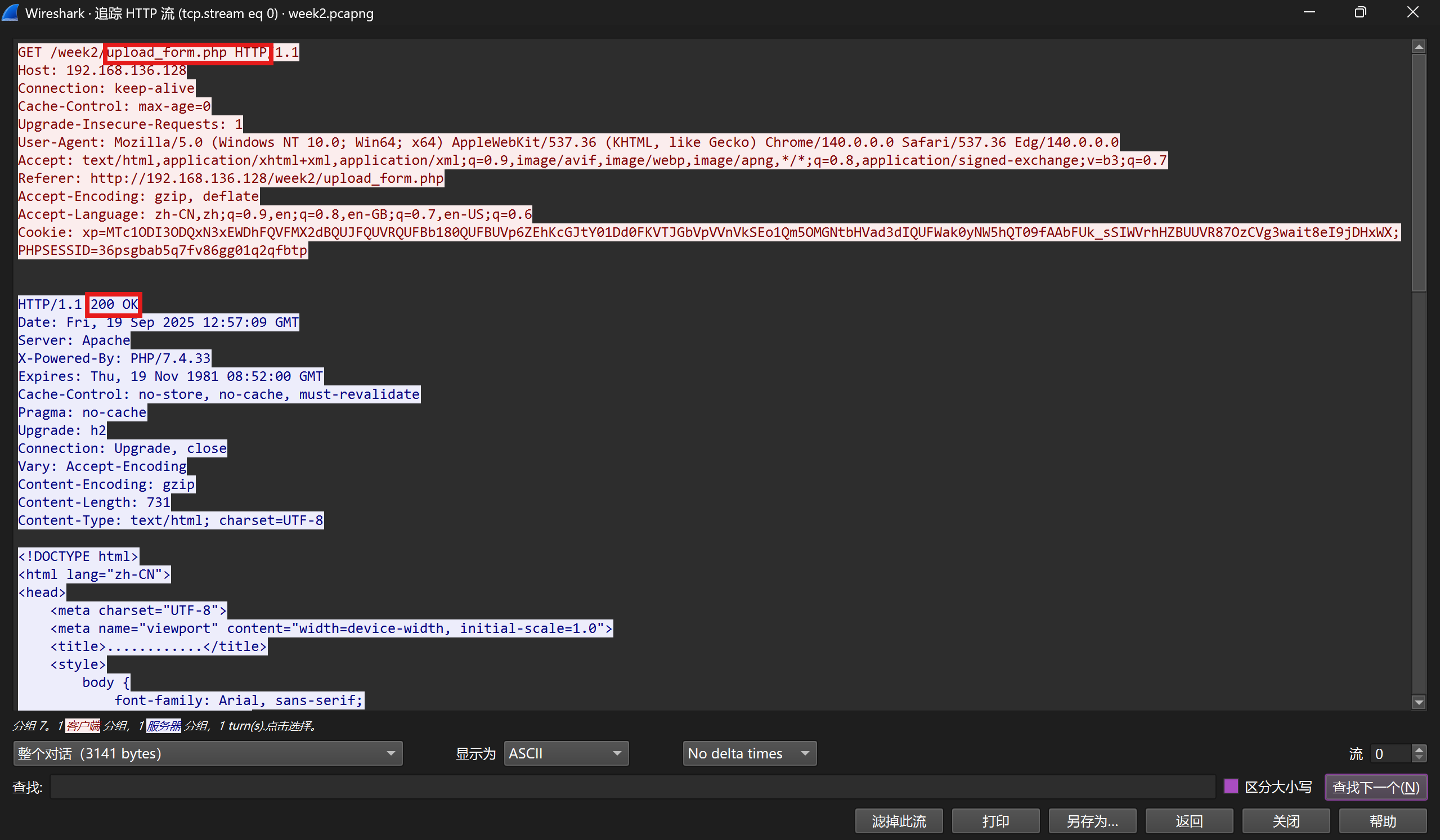This screenshot has height=840, width=1440.
Task: Click the vertical scrollbar thumb
Action: point(1419,173)
